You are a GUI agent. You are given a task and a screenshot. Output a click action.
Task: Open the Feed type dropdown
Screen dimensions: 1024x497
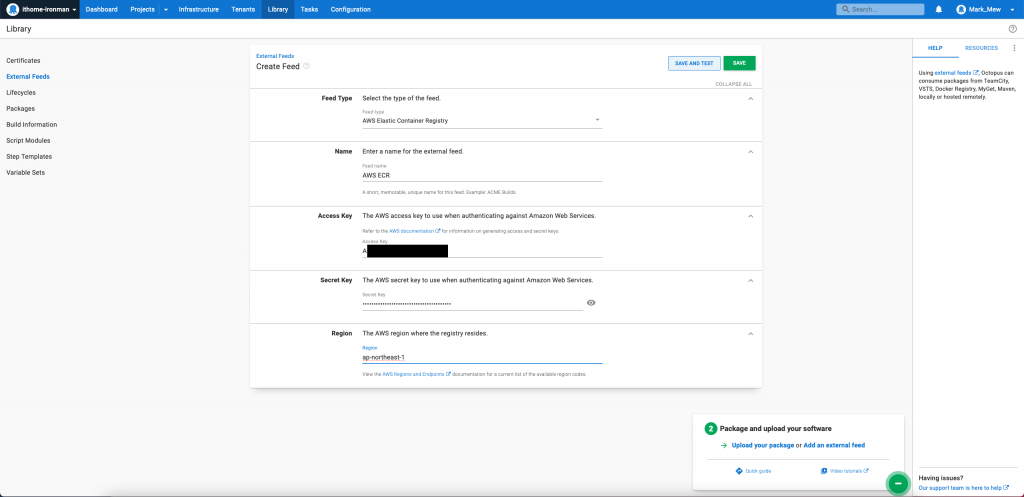[x=482, y=120]
